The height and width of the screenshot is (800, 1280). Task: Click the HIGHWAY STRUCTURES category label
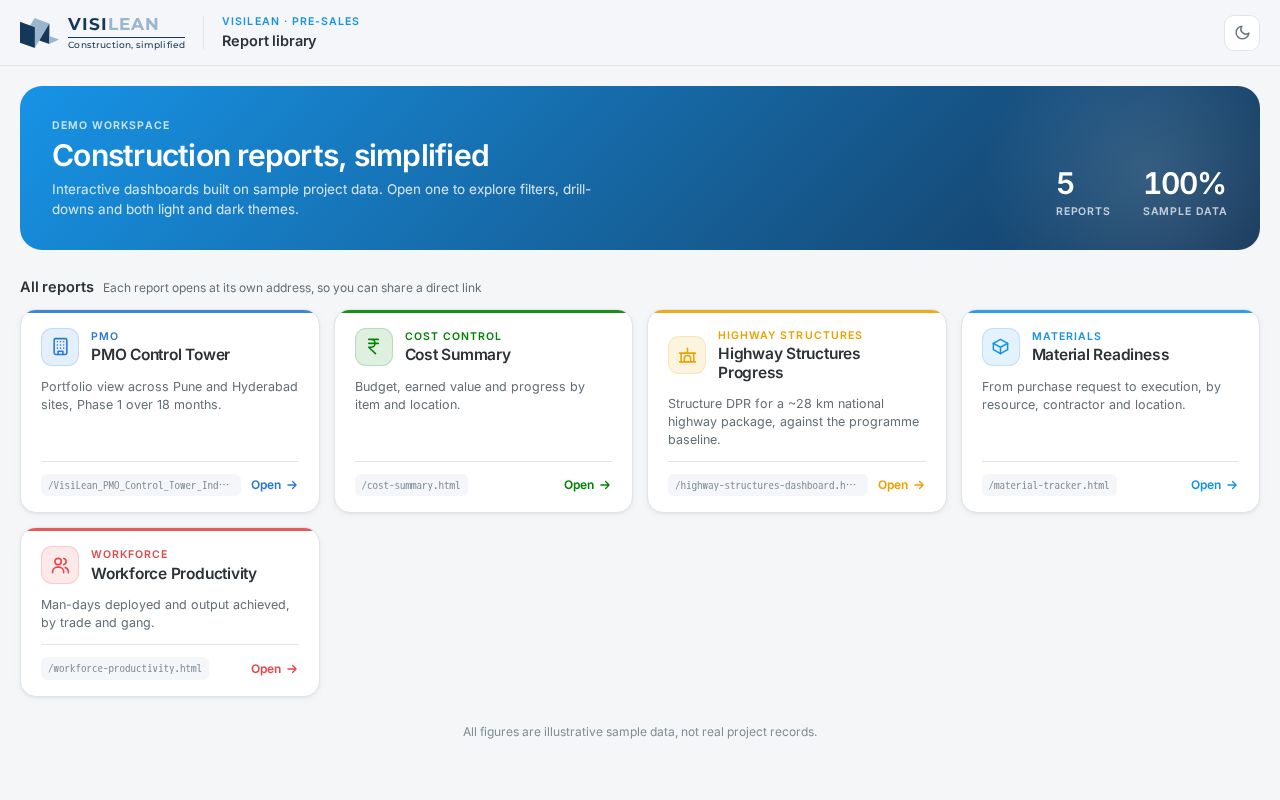point(790,335)
